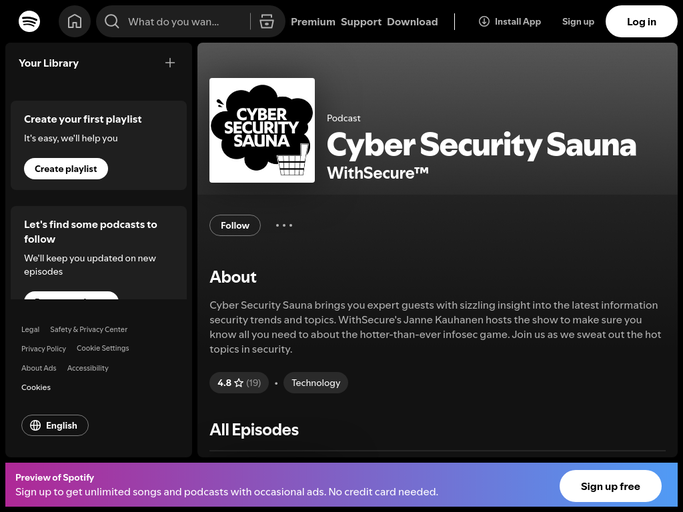Click Install App link
This screenshot has width=683, height=512.
510,21
